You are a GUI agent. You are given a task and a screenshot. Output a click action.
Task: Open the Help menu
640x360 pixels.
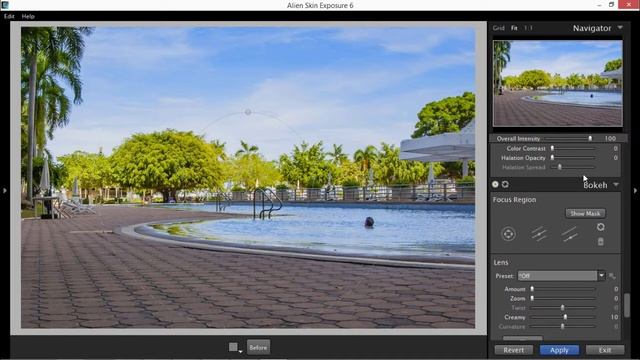28,16
